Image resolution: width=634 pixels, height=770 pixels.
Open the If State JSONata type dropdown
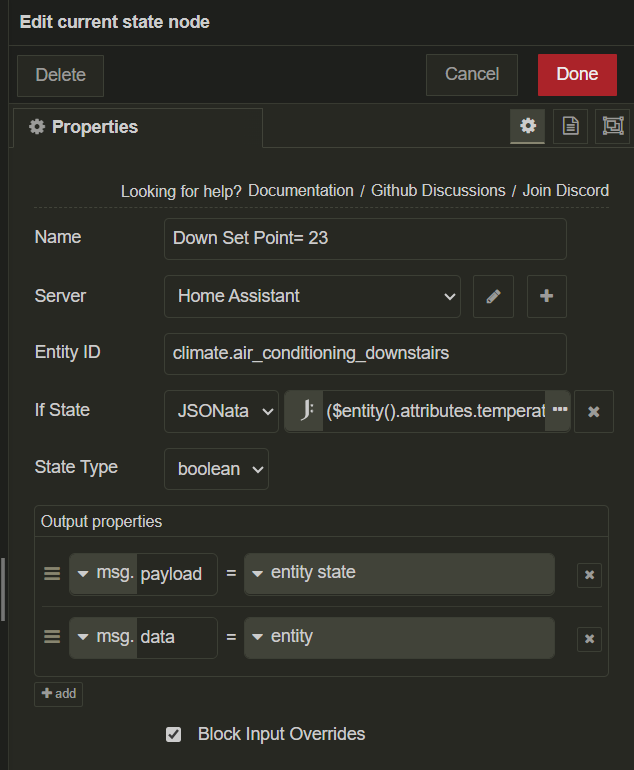coord(221,411)
